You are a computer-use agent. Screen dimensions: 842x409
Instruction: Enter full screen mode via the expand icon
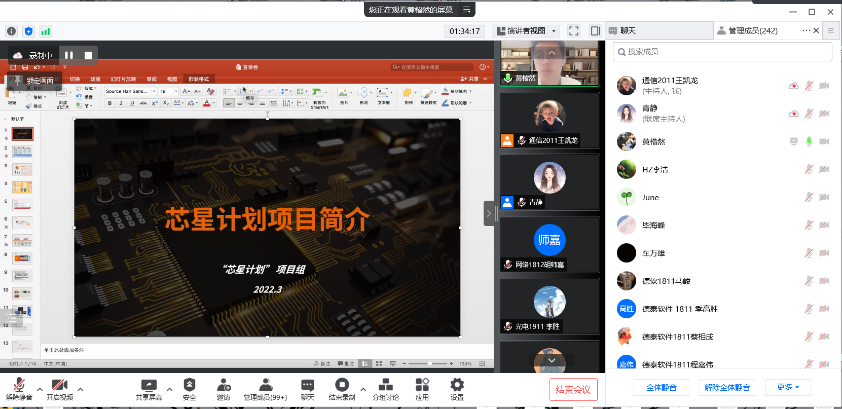575,31
